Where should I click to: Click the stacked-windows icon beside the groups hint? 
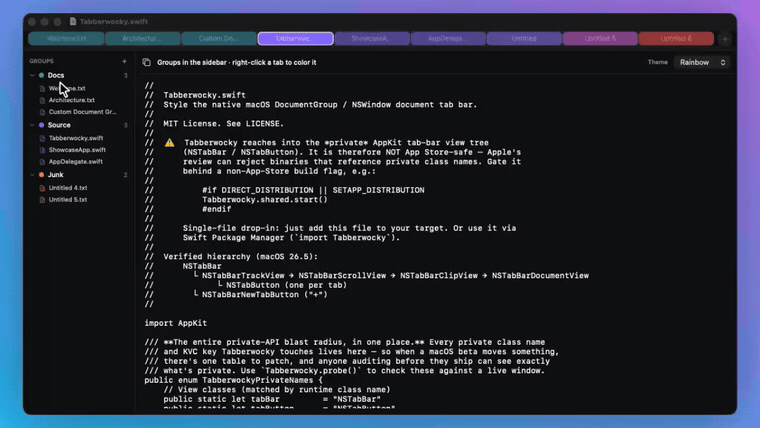146,62
